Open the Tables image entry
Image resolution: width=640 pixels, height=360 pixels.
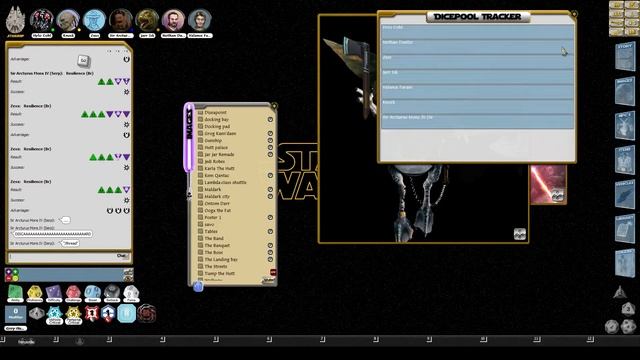click(x=211, y=231)
